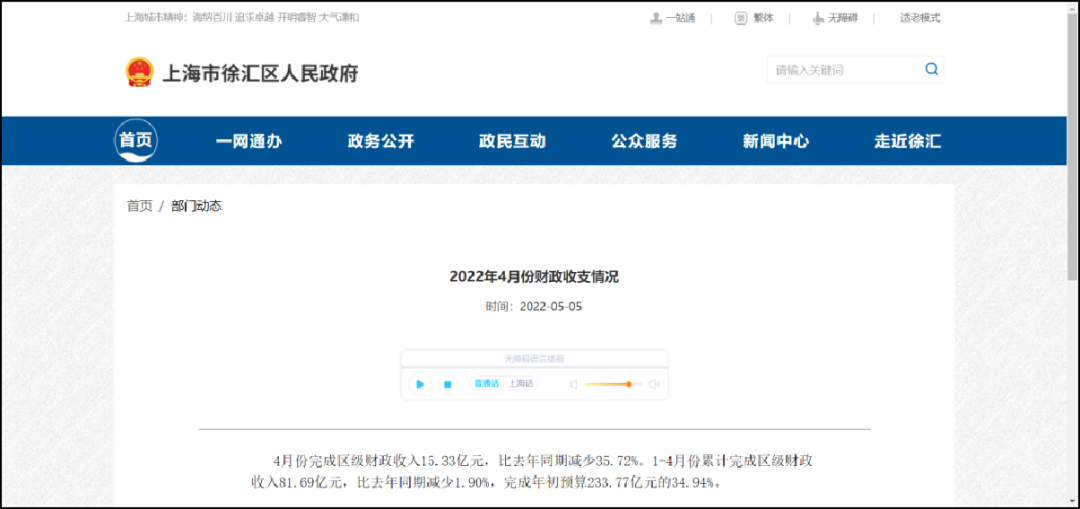
Task: Open 政民互动 menu
Action: pyautogui.click(x=512, y=142)
